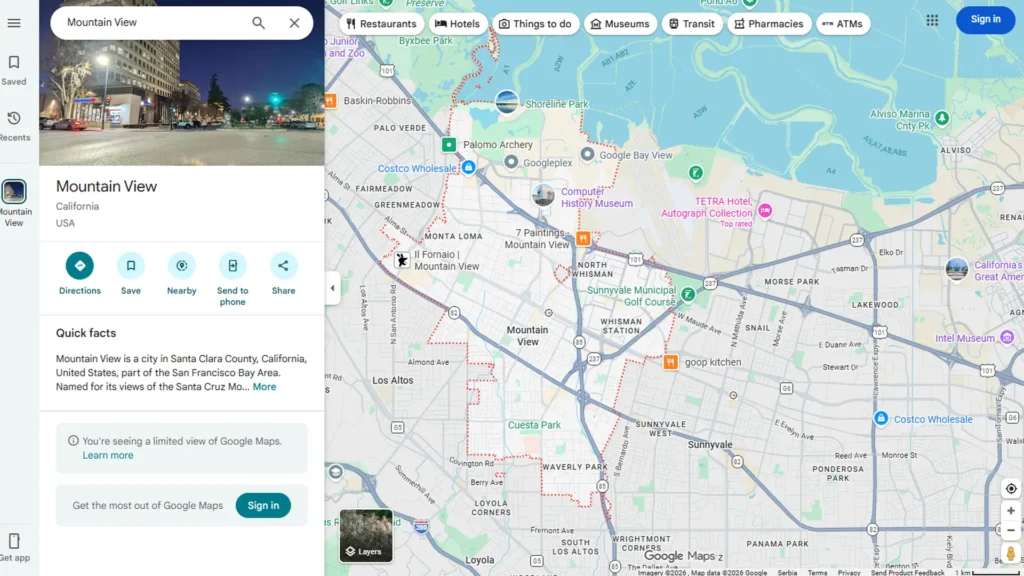Screen dimensions: 1024x576
Task: Click the Street View pegman icon
Action: pos(1011,551)
